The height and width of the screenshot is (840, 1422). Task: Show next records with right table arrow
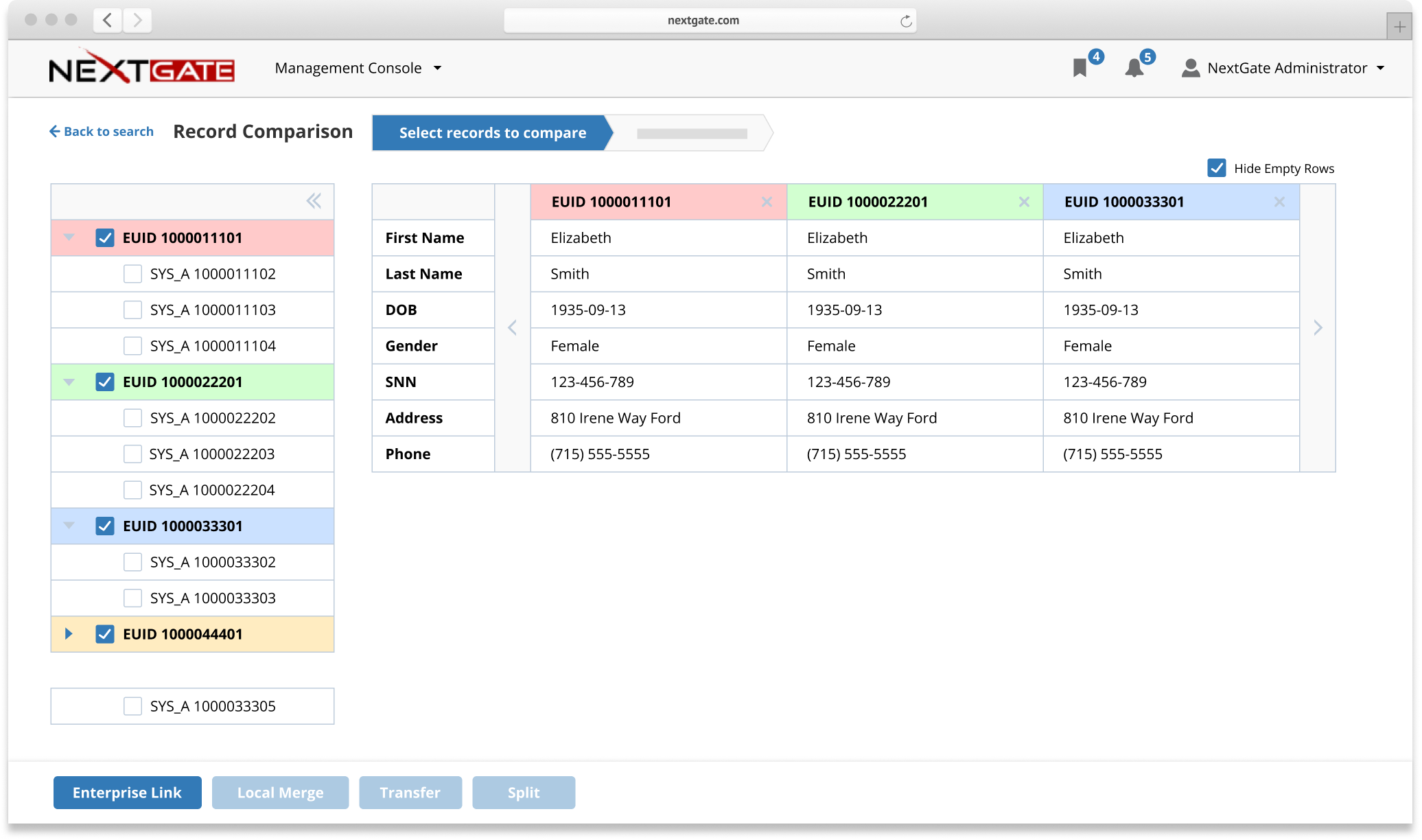pos(1318,327)
